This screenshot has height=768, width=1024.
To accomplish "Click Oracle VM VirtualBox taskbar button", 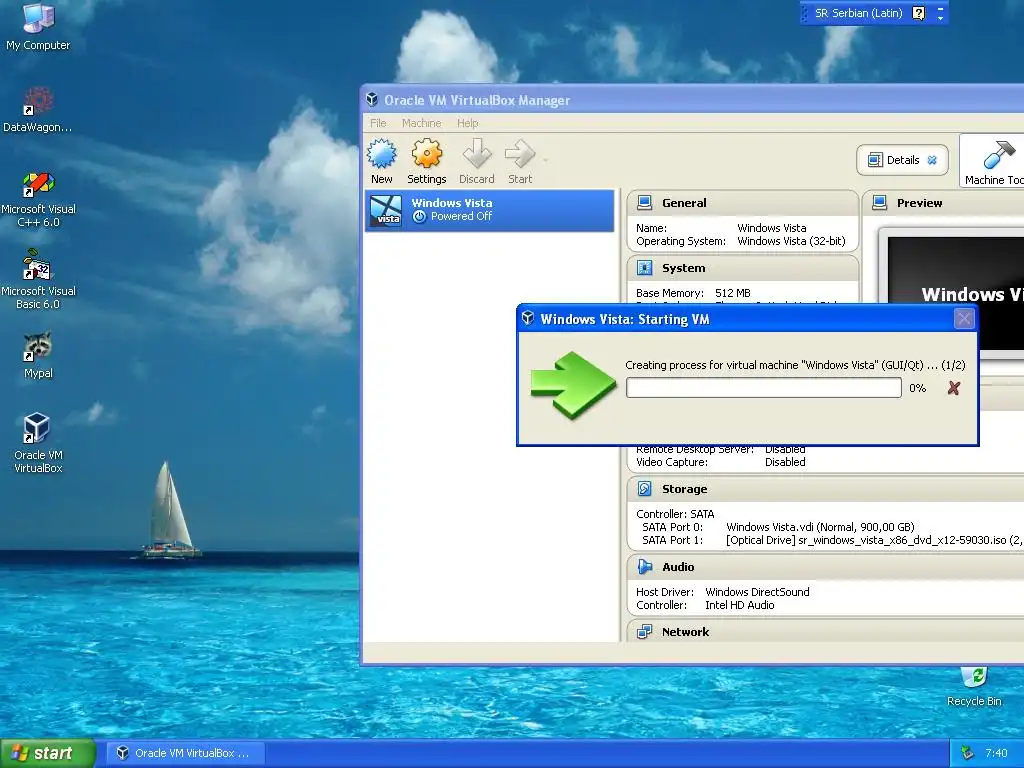I will point(185,753).
